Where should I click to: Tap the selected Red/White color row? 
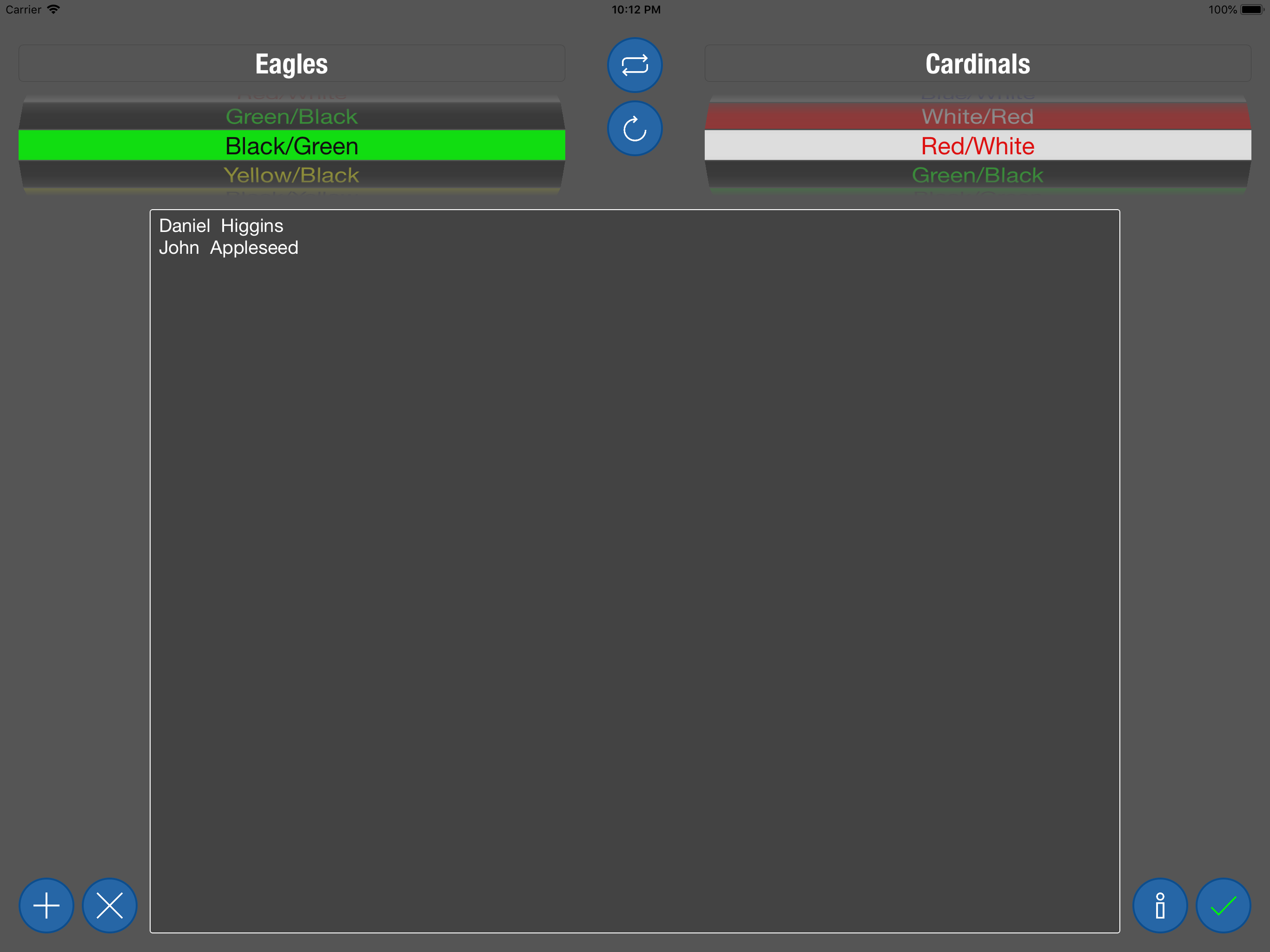click(977, 146)
